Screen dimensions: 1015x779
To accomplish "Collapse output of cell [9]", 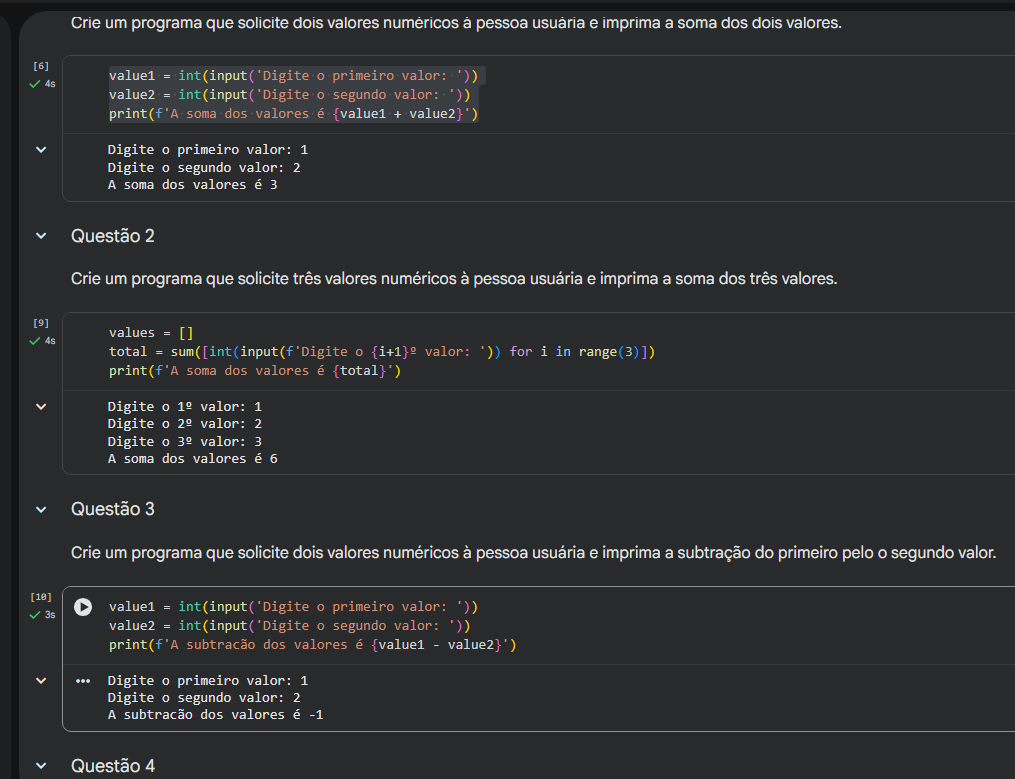I will point(41,407).
